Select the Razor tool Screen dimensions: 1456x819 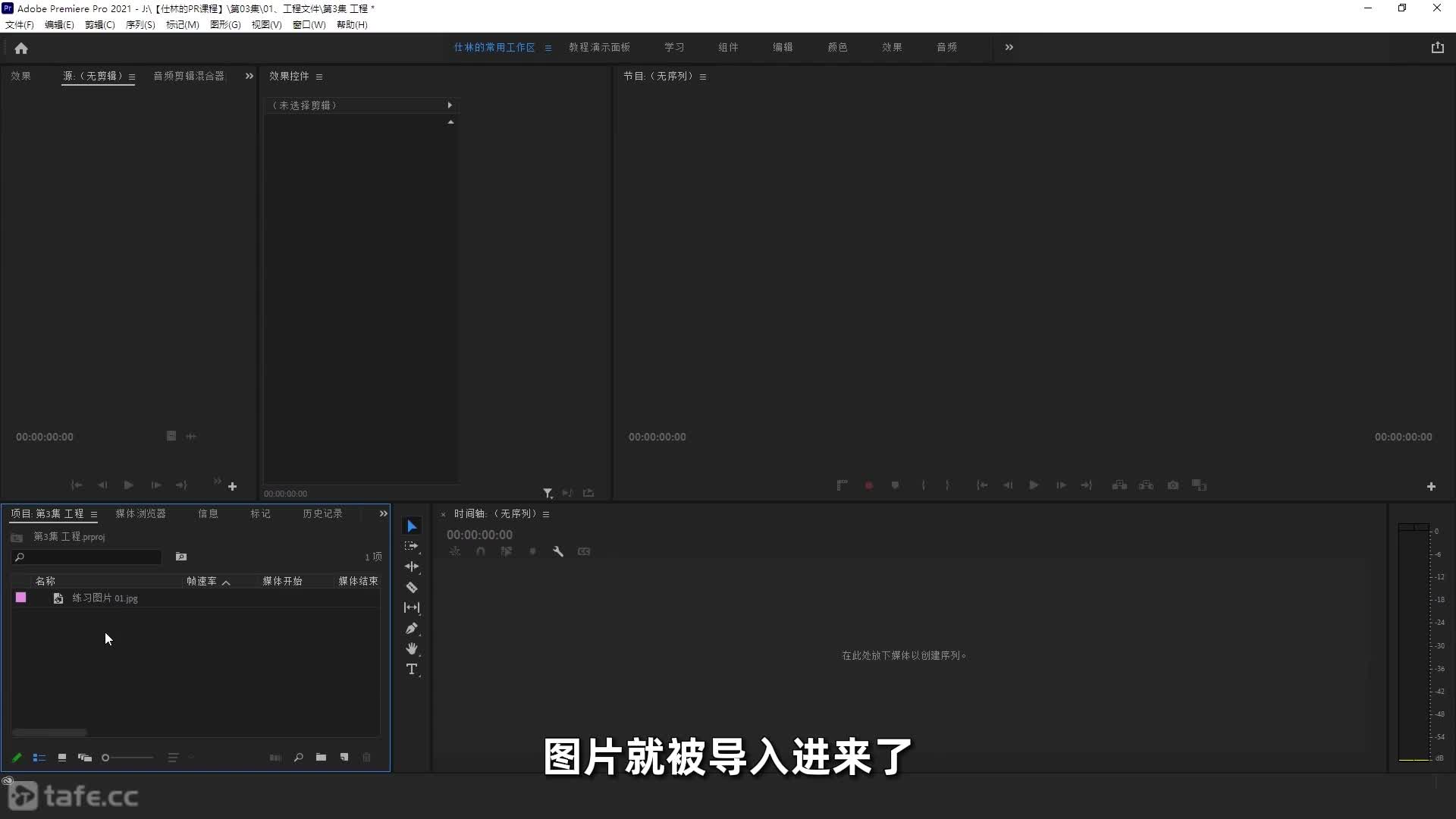412,587
